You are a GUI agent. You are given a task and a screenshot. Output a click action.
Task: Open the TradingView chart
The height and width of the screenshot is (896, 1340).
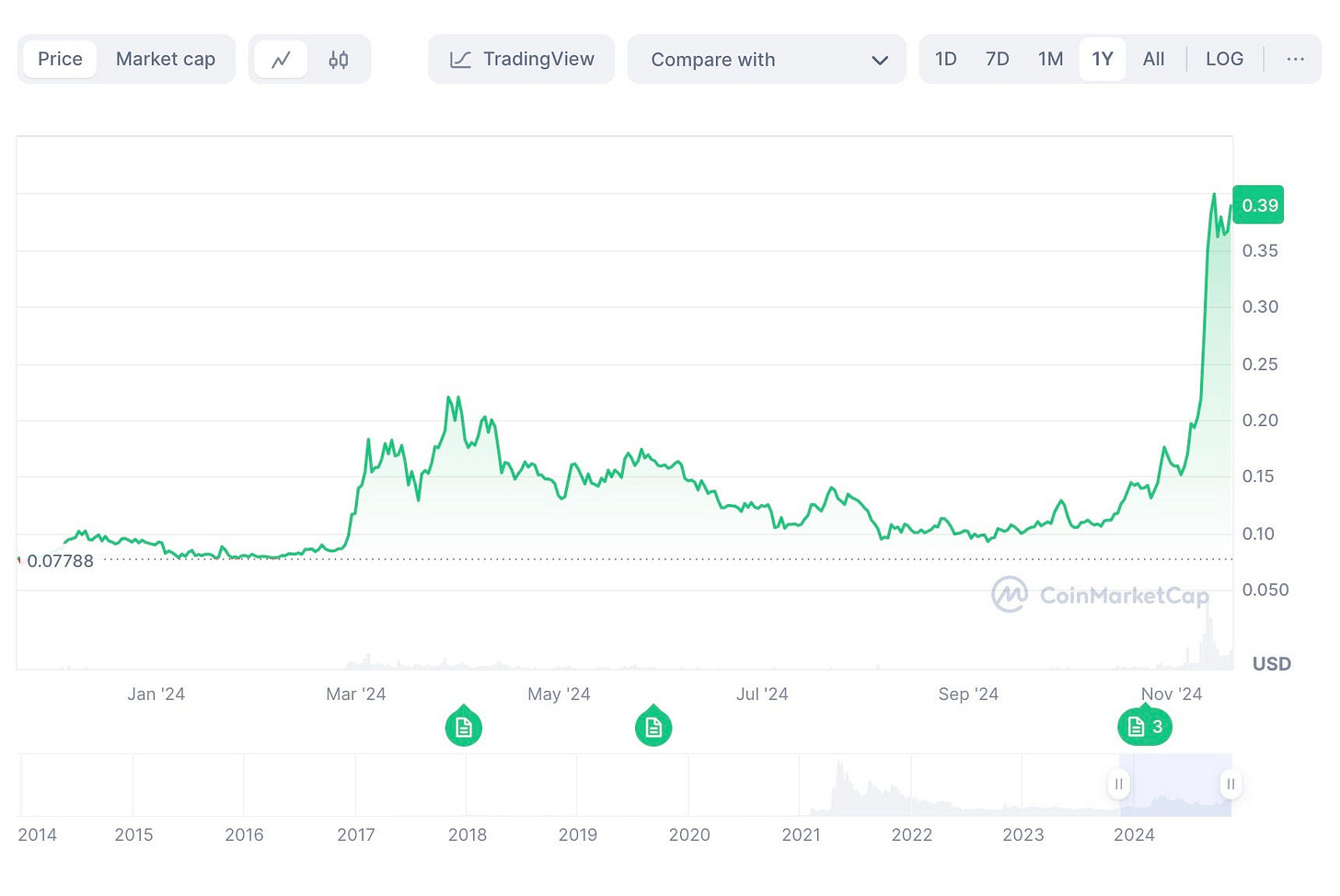pyautogui.click(x=521, y=60)
